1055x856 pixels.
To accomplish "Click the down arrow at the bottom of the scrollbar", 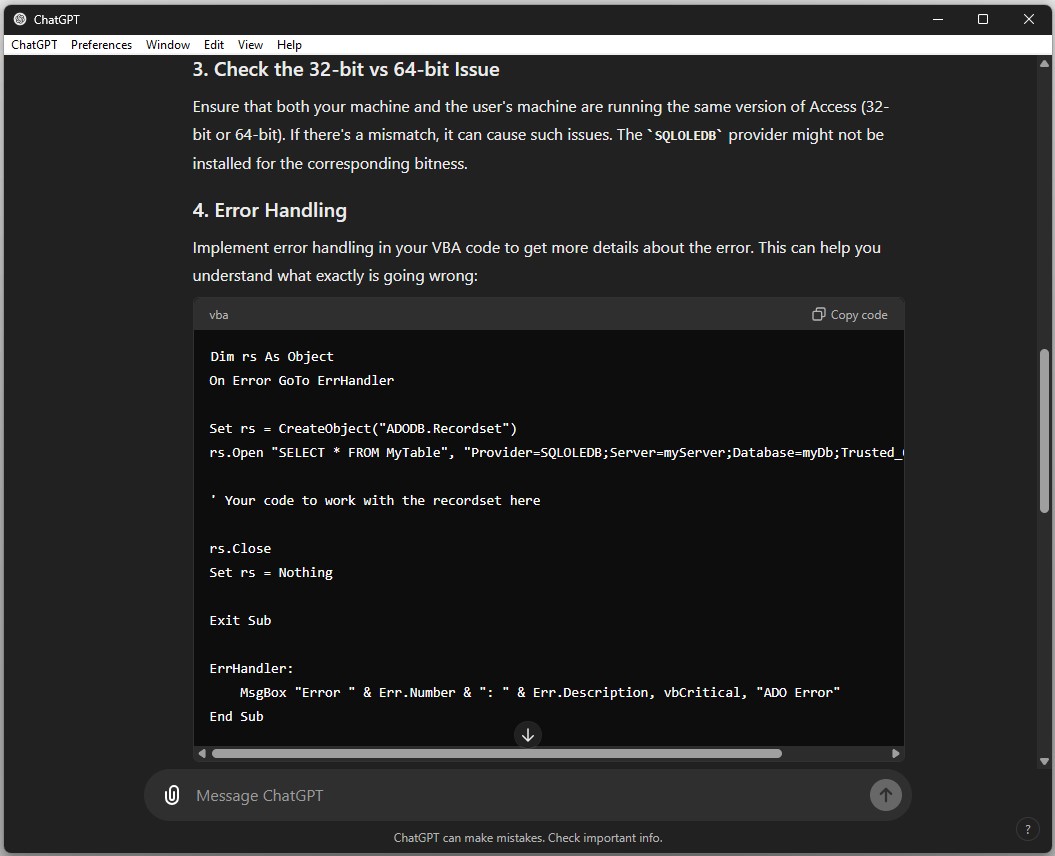I will point(1044,760).
